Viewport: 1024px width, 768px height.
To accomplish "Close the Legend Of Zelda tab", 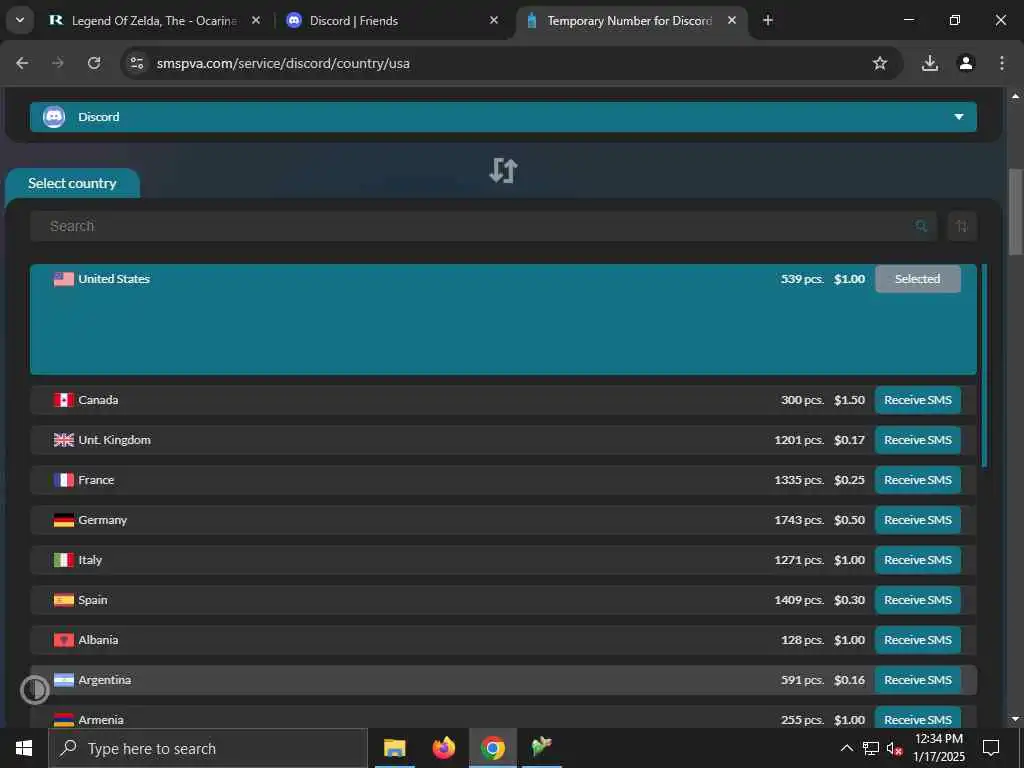I will (256, 21).
